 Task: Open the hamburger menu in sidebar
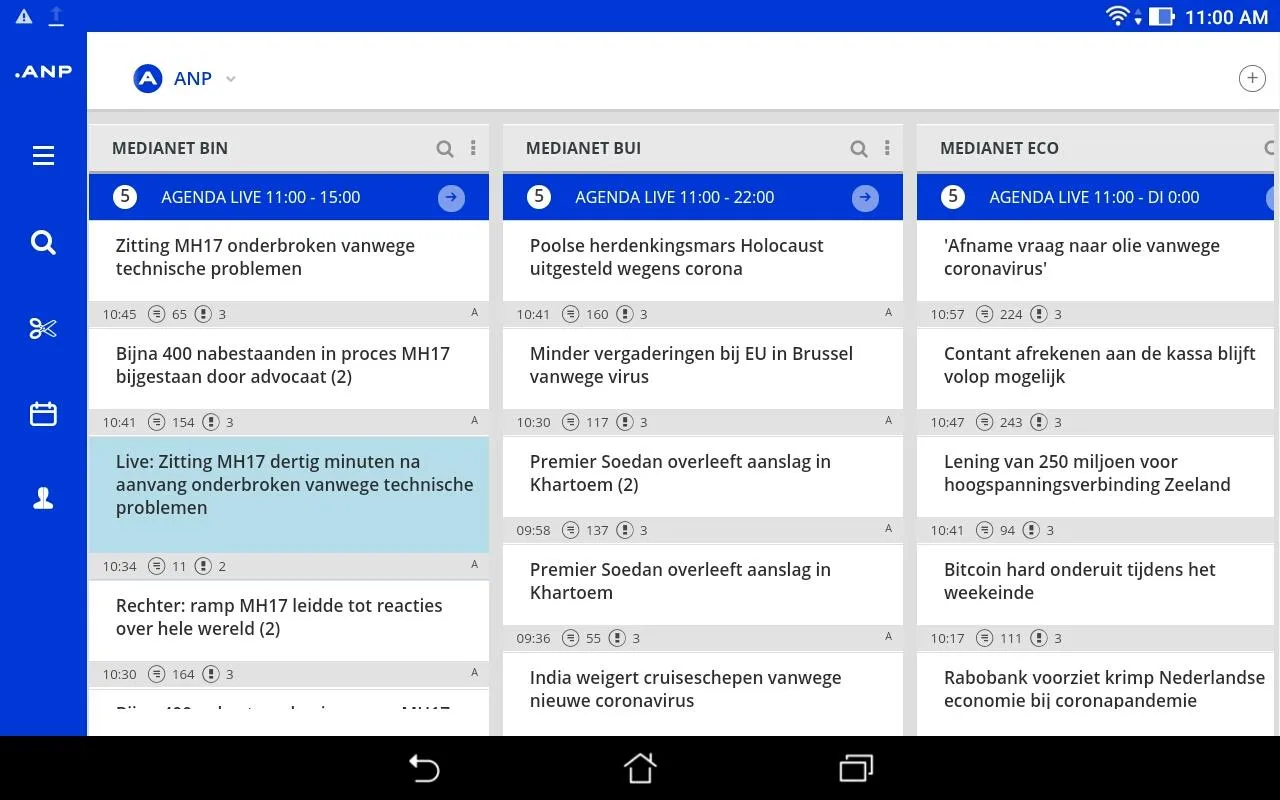[x=43, y=156]
